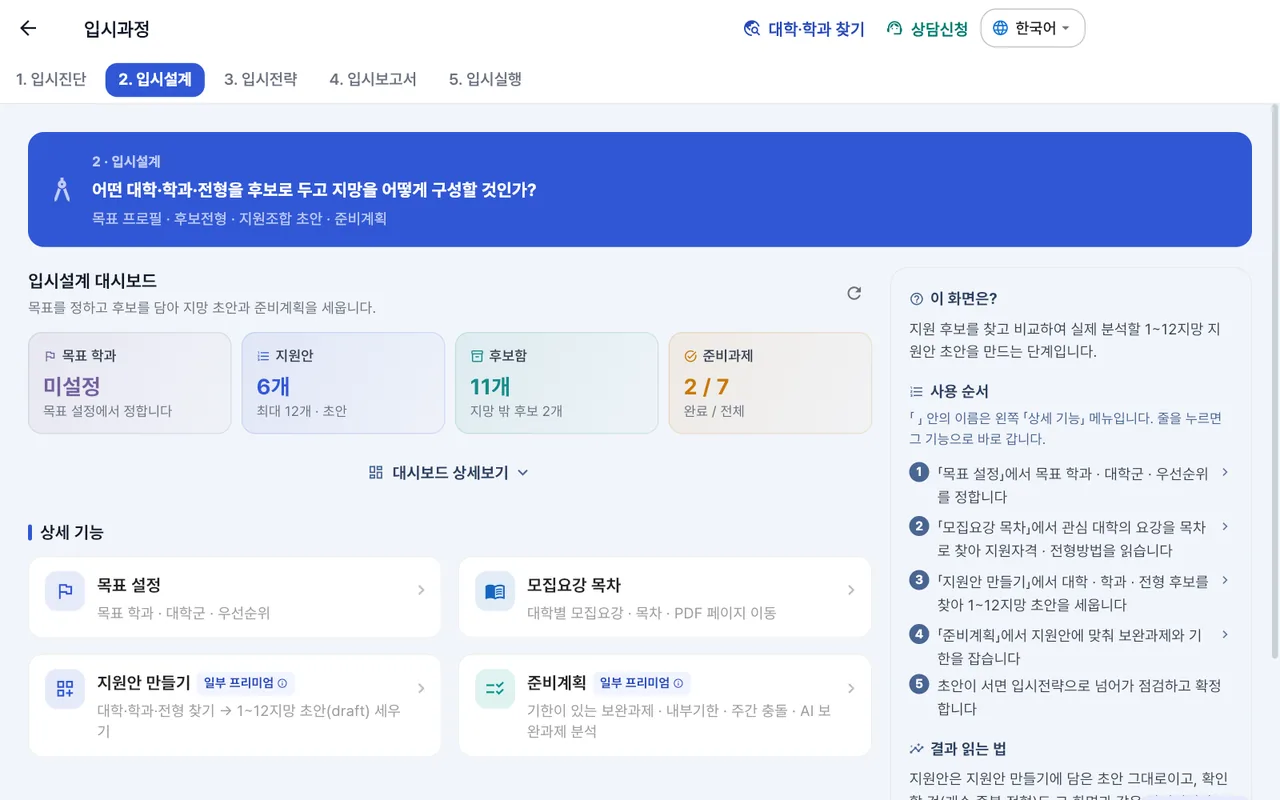Click the back arrow icon
The height and width of the screenshot is (800, 1280).
tap(28, 28)
